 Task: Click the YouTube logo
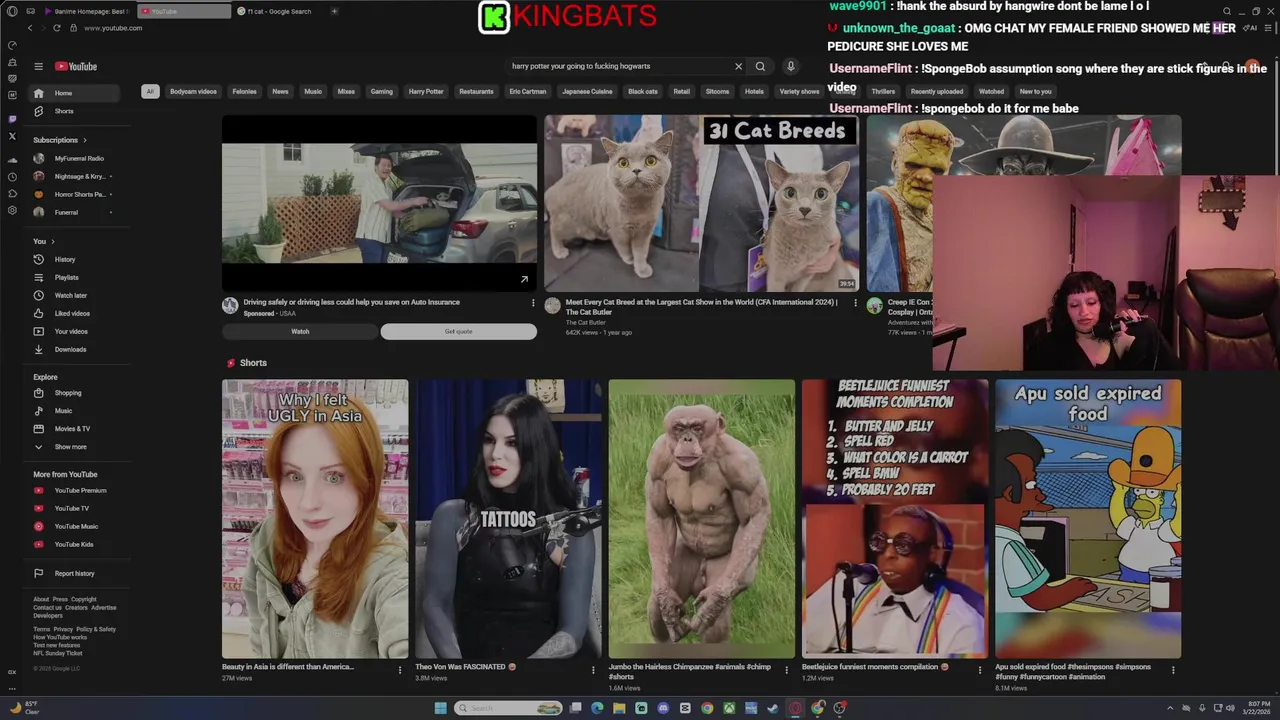76,66
